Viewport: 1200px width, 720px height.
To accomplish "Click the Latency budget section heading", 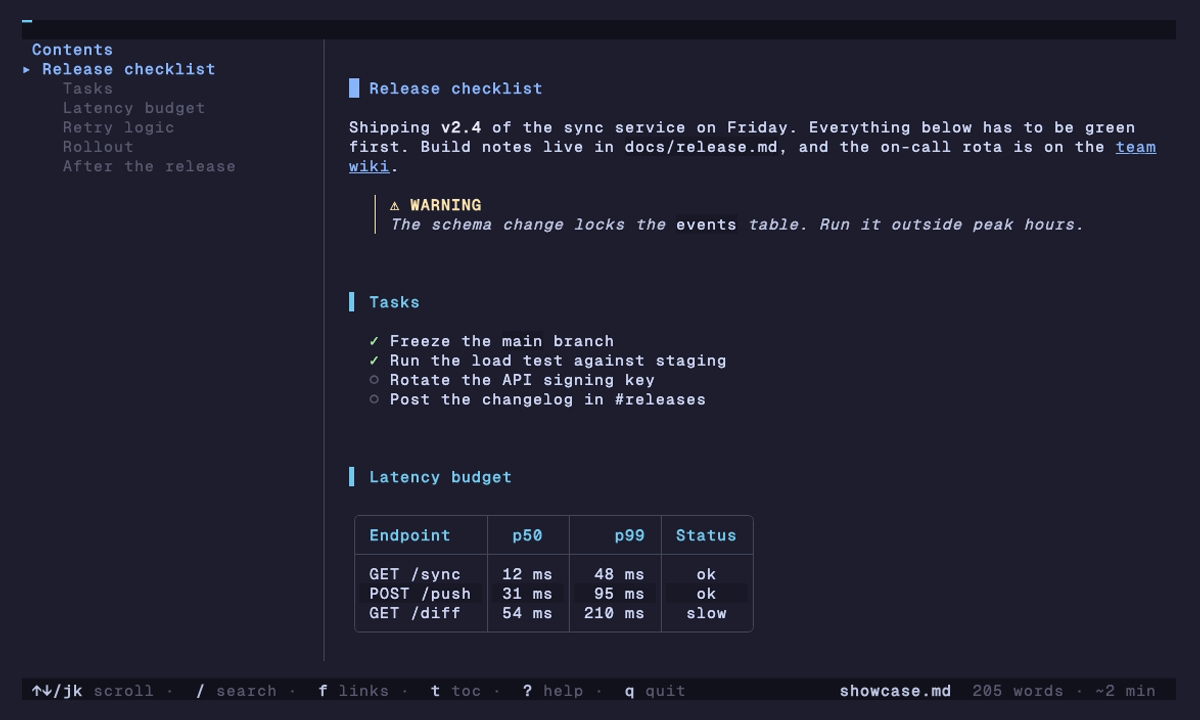I will [440, 477].
